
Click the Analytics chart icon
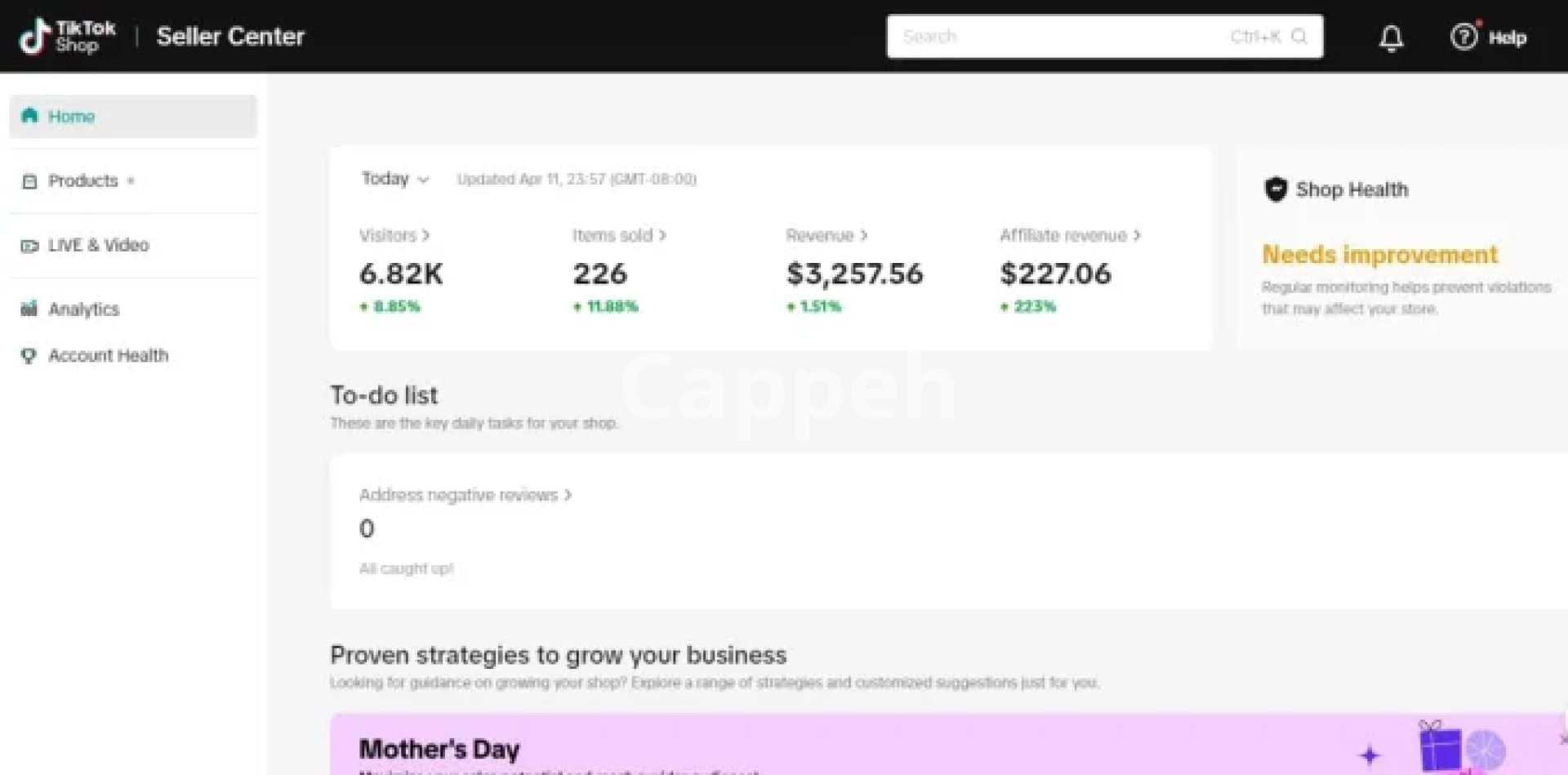tap(29, 309)
